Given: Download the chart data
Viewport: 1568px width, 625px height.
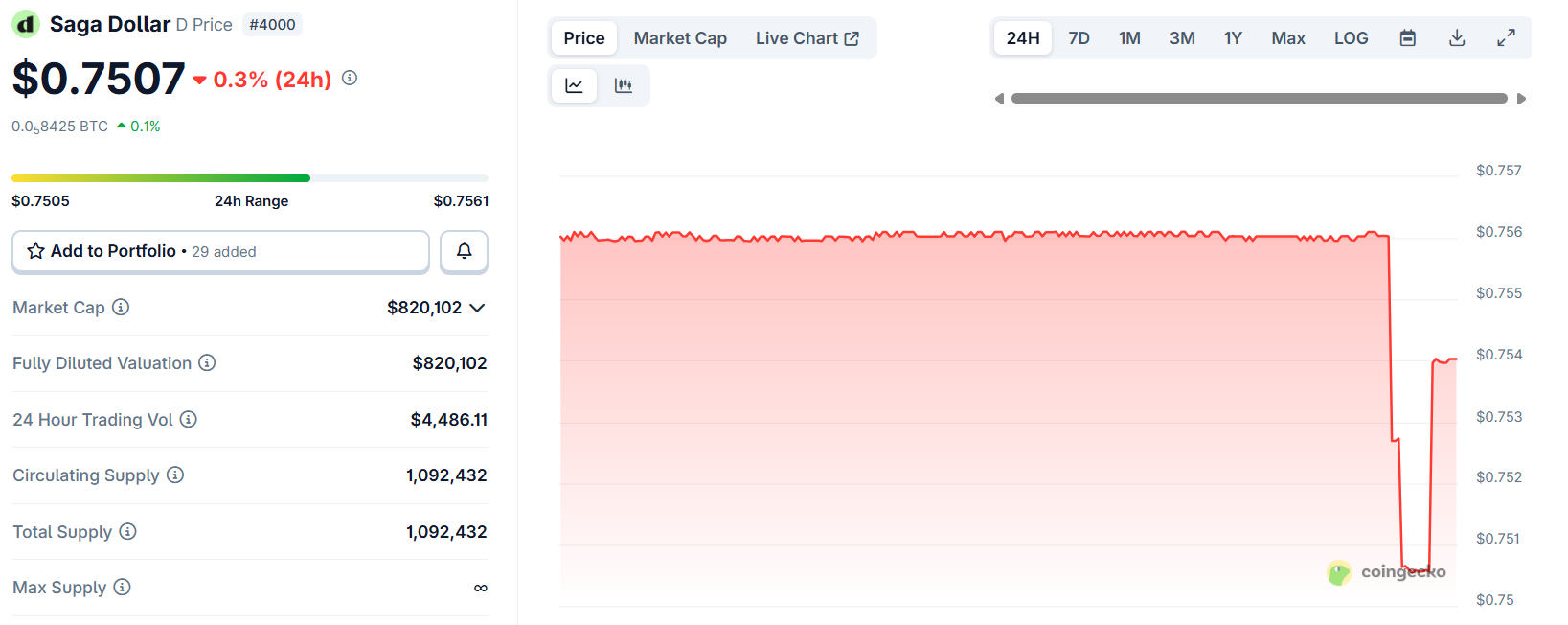Looking at the screenshot, I should [1457, 38].
